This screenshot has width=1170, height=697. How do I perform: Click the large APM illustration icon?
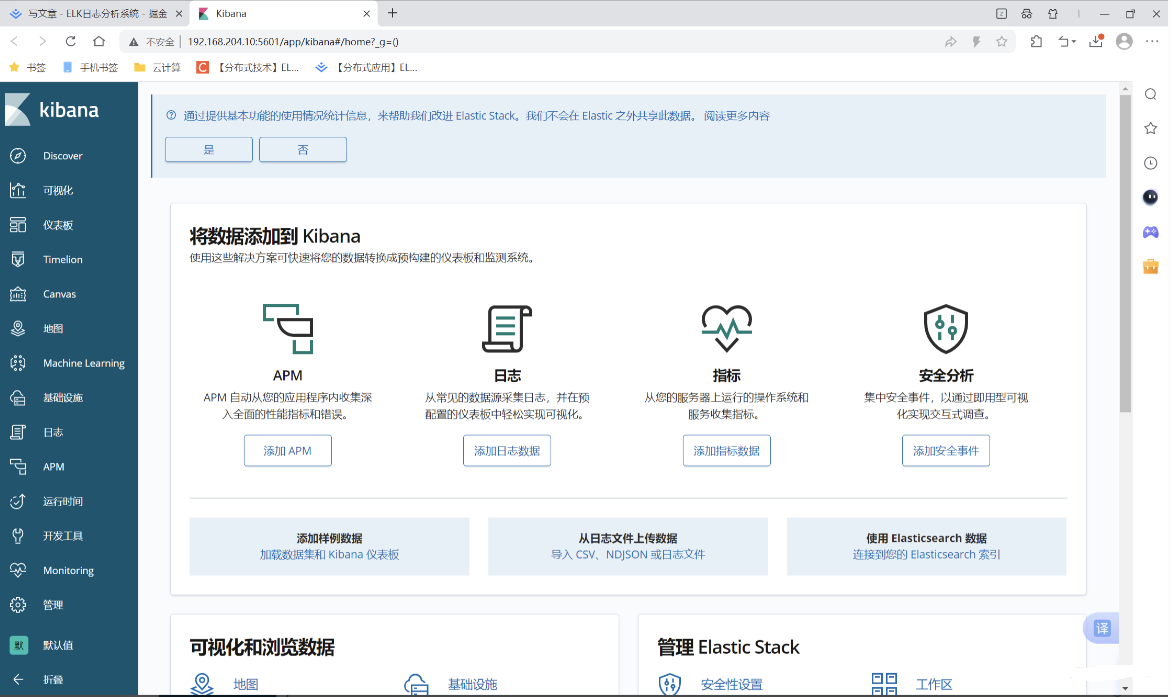coord(288,328)
